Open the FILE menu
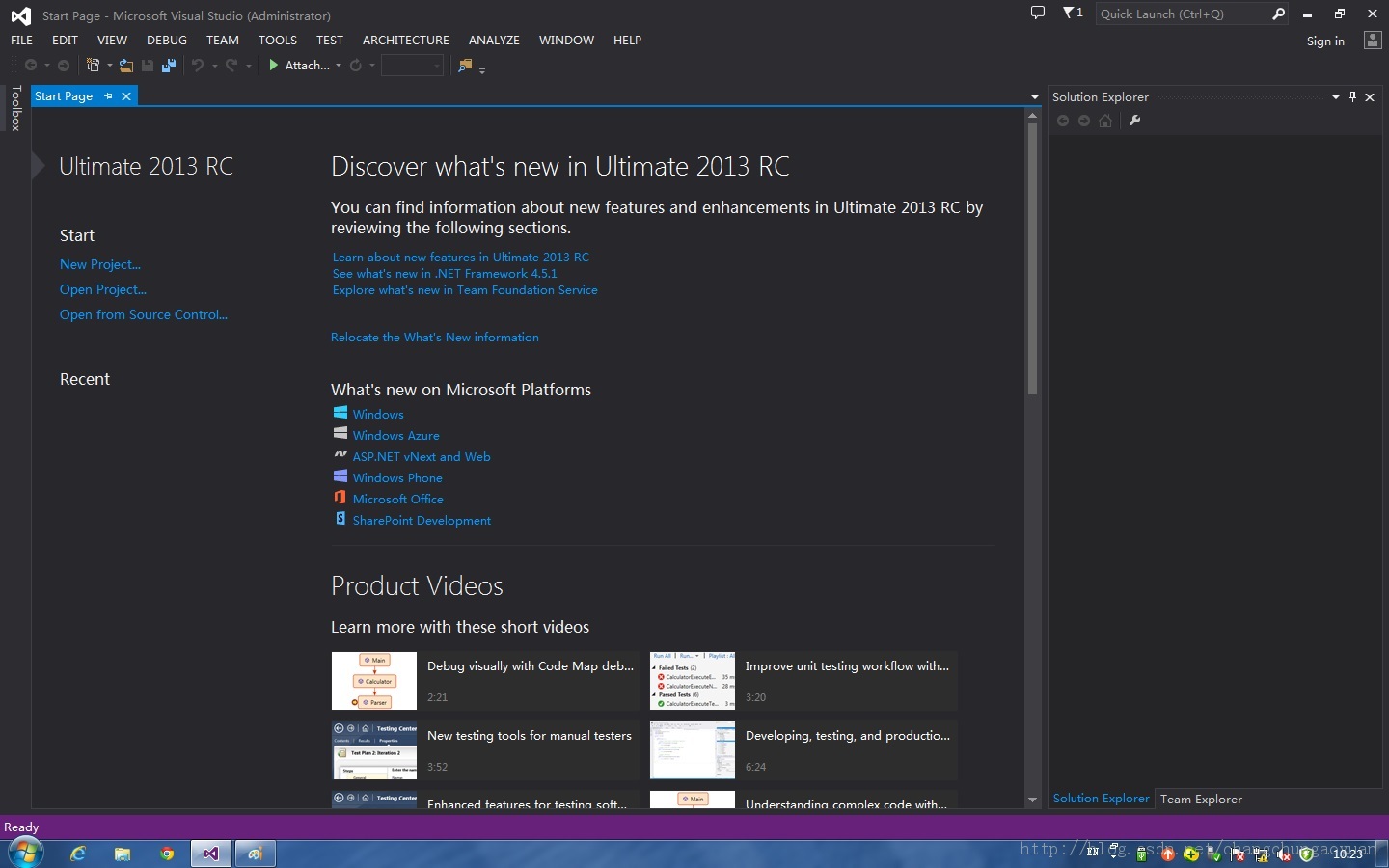The width and height of the screenshot is (1389, 868). 21,40
